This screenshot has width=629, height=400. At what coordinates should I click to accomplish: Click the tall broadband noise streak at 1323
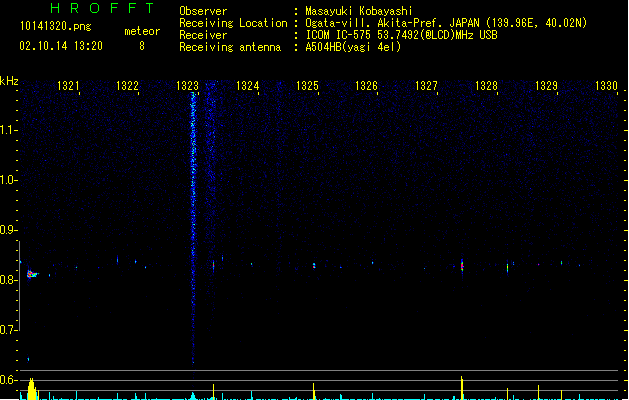point(193,229)
